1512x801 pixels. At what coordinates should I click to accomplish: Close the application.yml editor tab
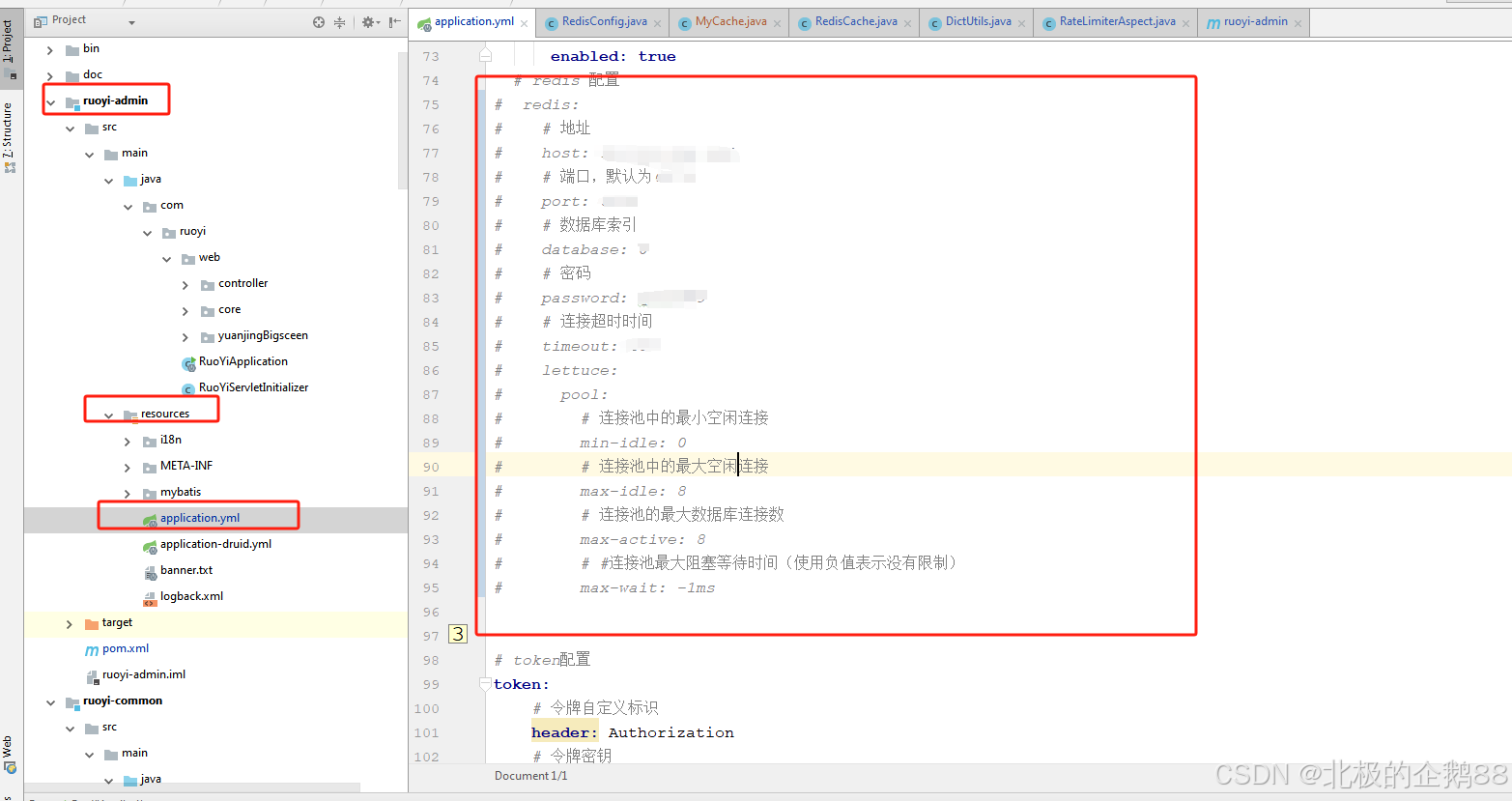[x=525, y=23]
